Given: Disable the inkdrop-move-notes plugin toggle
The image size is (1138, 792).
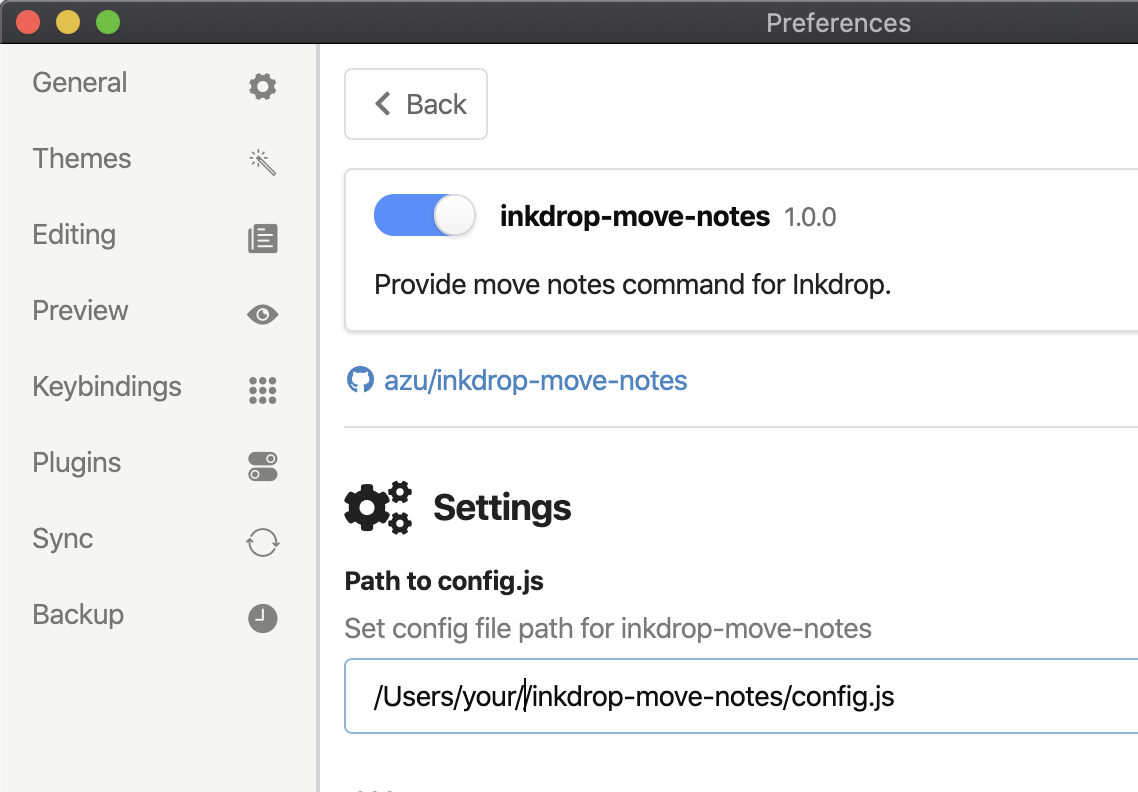Looking at the screenshot, I should 424,216.
